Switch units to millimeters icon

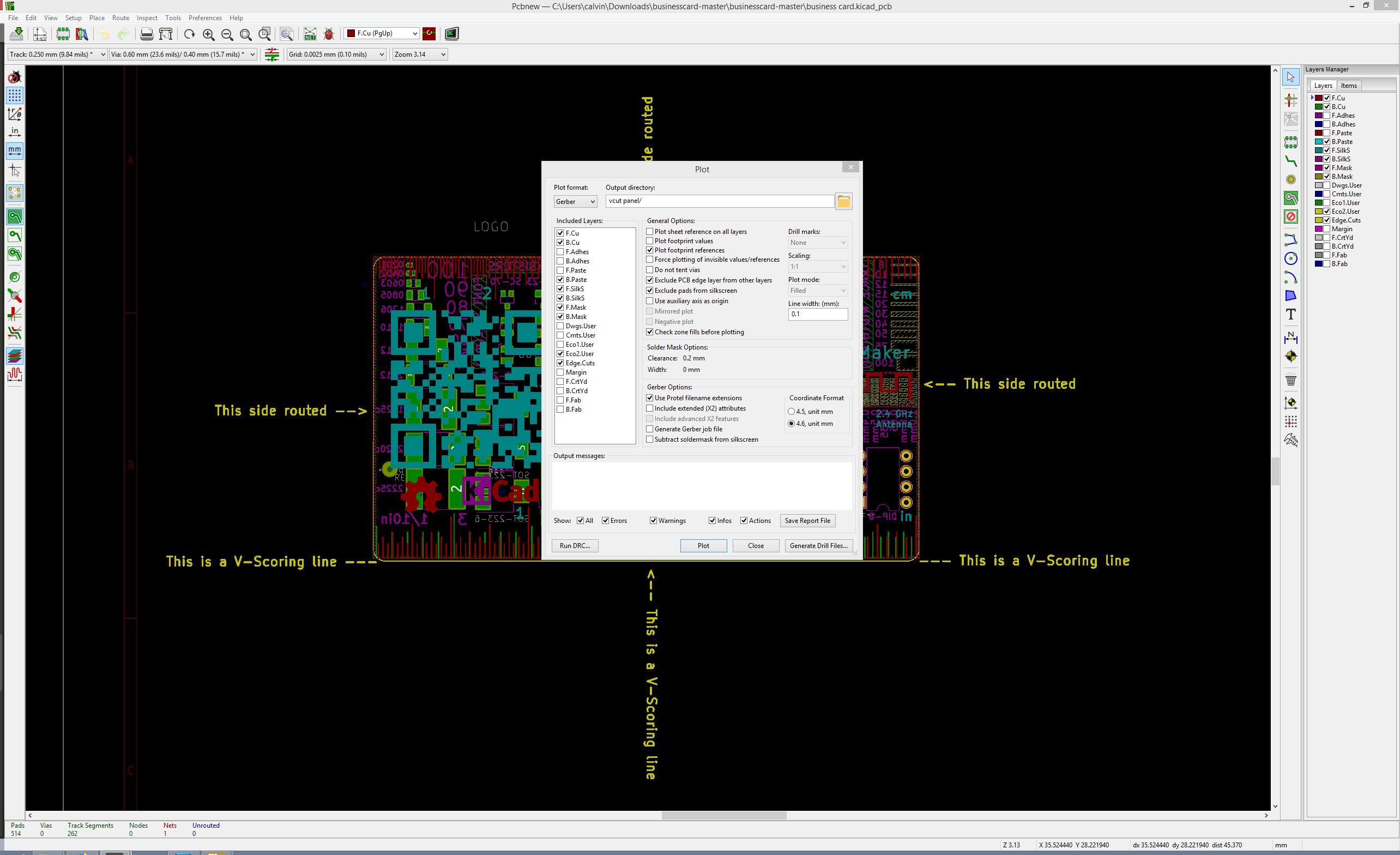click(15, 151)
